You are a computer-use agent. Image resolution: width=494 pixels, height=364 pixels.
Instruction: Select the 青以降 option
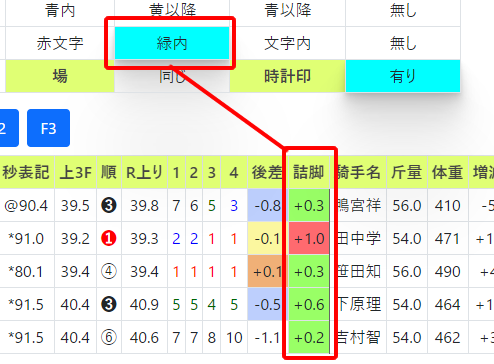pyautogui.click(x=287, y=11)
